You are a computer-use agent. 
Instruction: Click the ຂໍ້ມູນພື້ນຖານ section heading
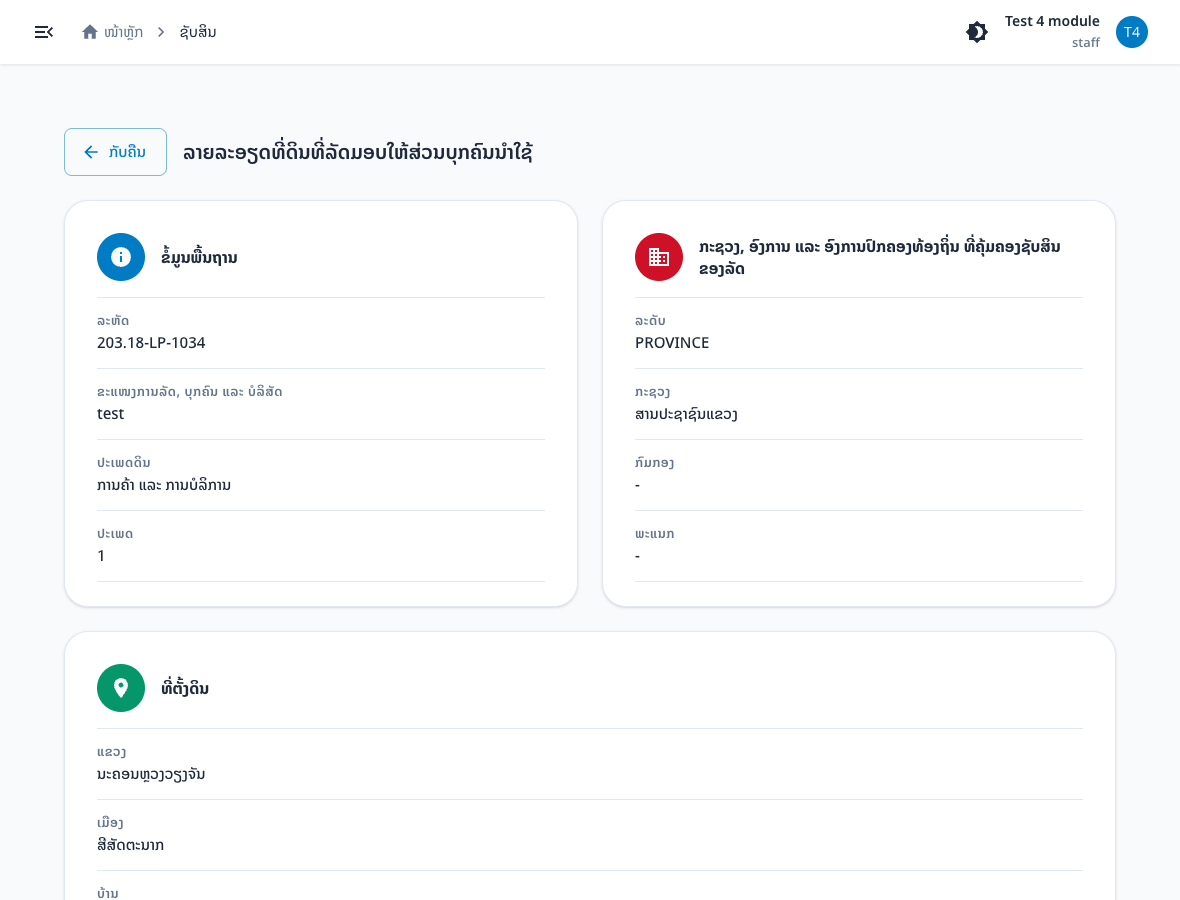[x=199, y=257]
